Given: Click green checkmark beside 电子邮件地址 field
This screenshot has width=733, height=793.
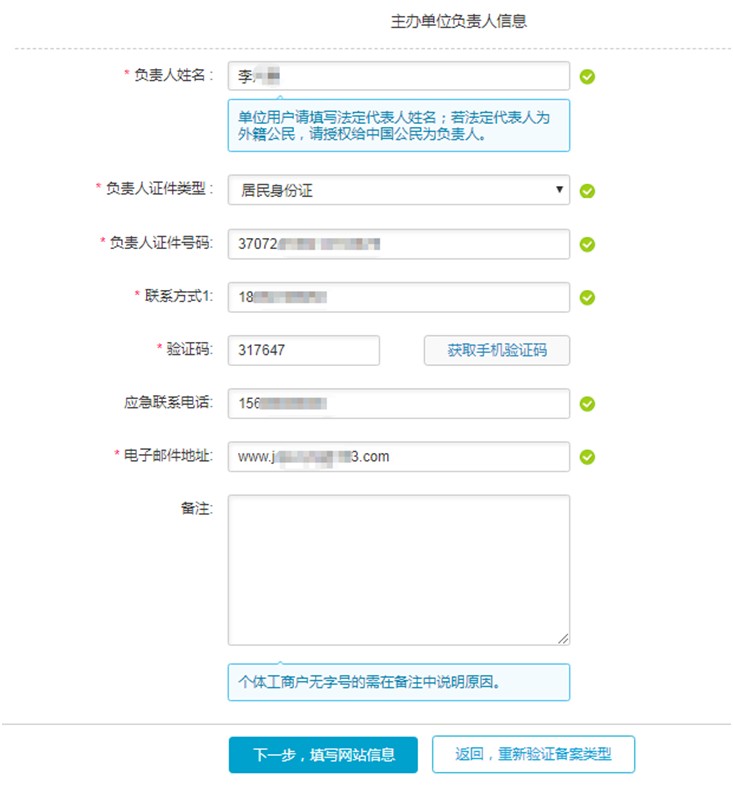Looking at the screenshot, I should tap(587, 457).
